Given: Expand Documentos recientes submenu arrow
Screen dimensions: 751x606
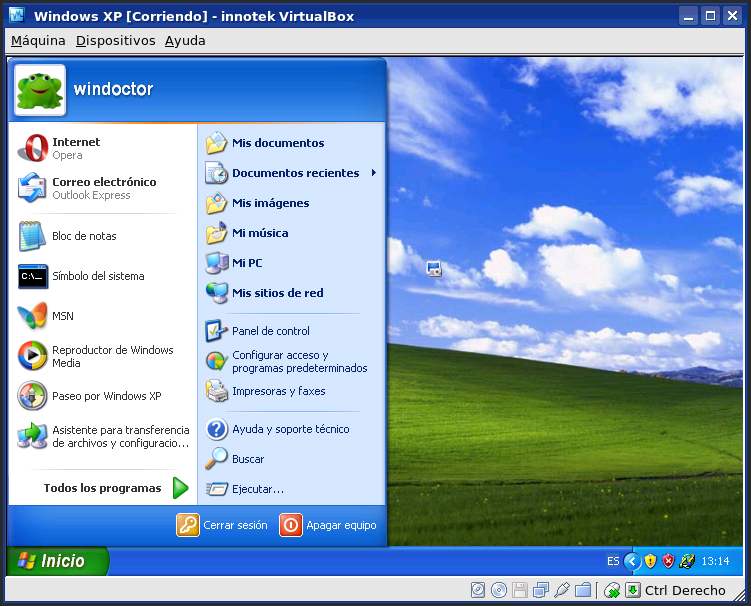Looking at the screenshot, I should (373, 173).
